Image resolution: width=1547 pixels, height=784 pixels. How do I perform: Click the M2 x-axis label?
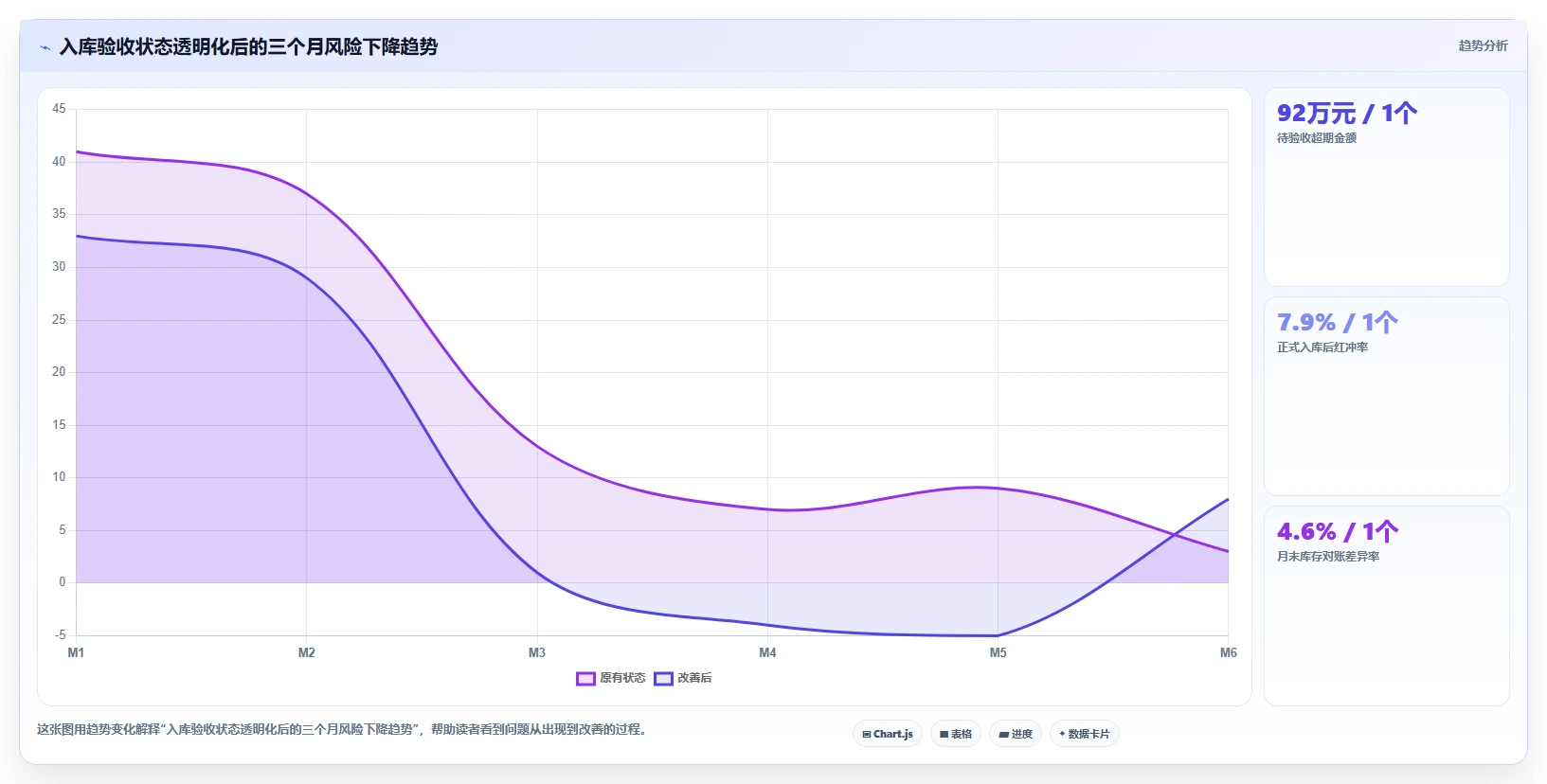pos(306,652)
